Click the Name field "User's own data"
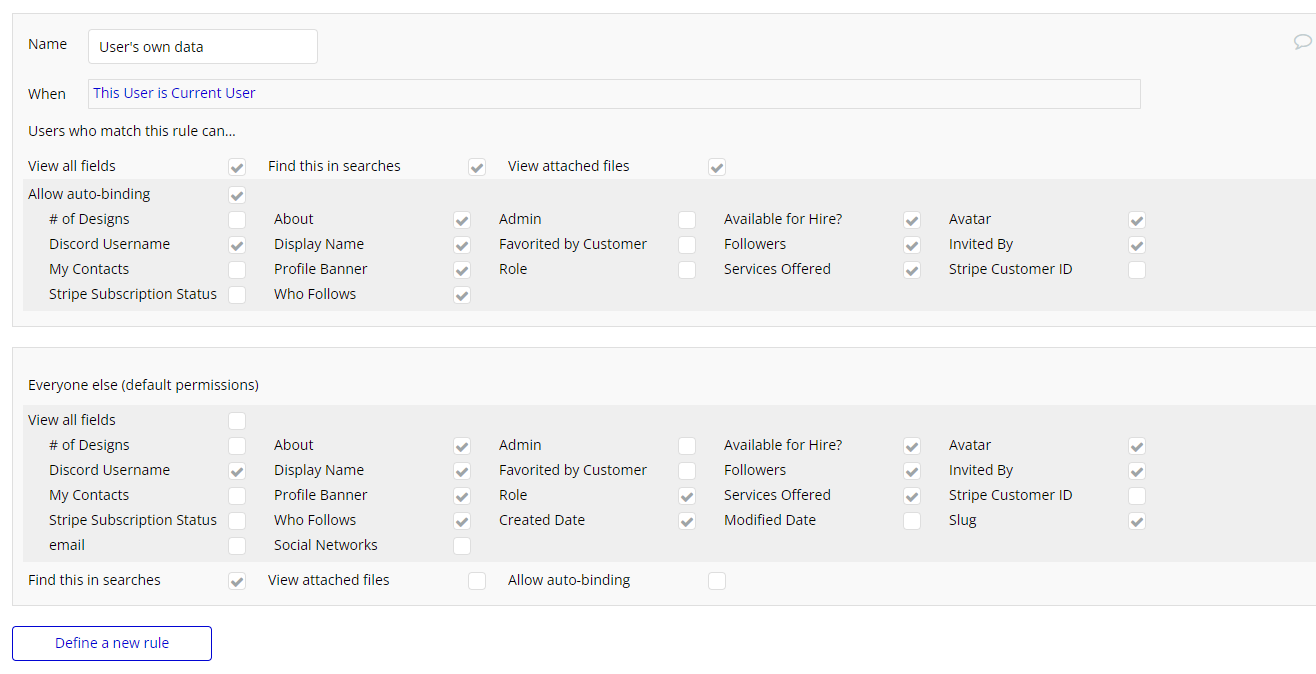This screenshot has height=674, width=1316. [203, 46]
